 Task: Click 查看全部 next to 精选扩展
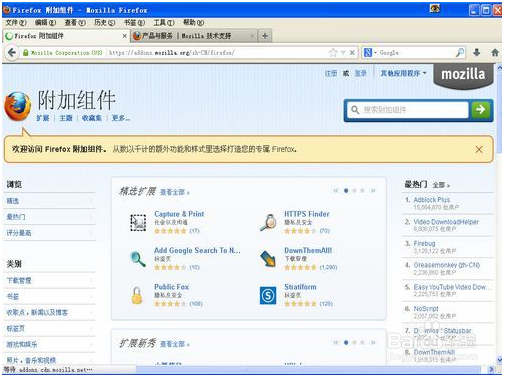175,192
